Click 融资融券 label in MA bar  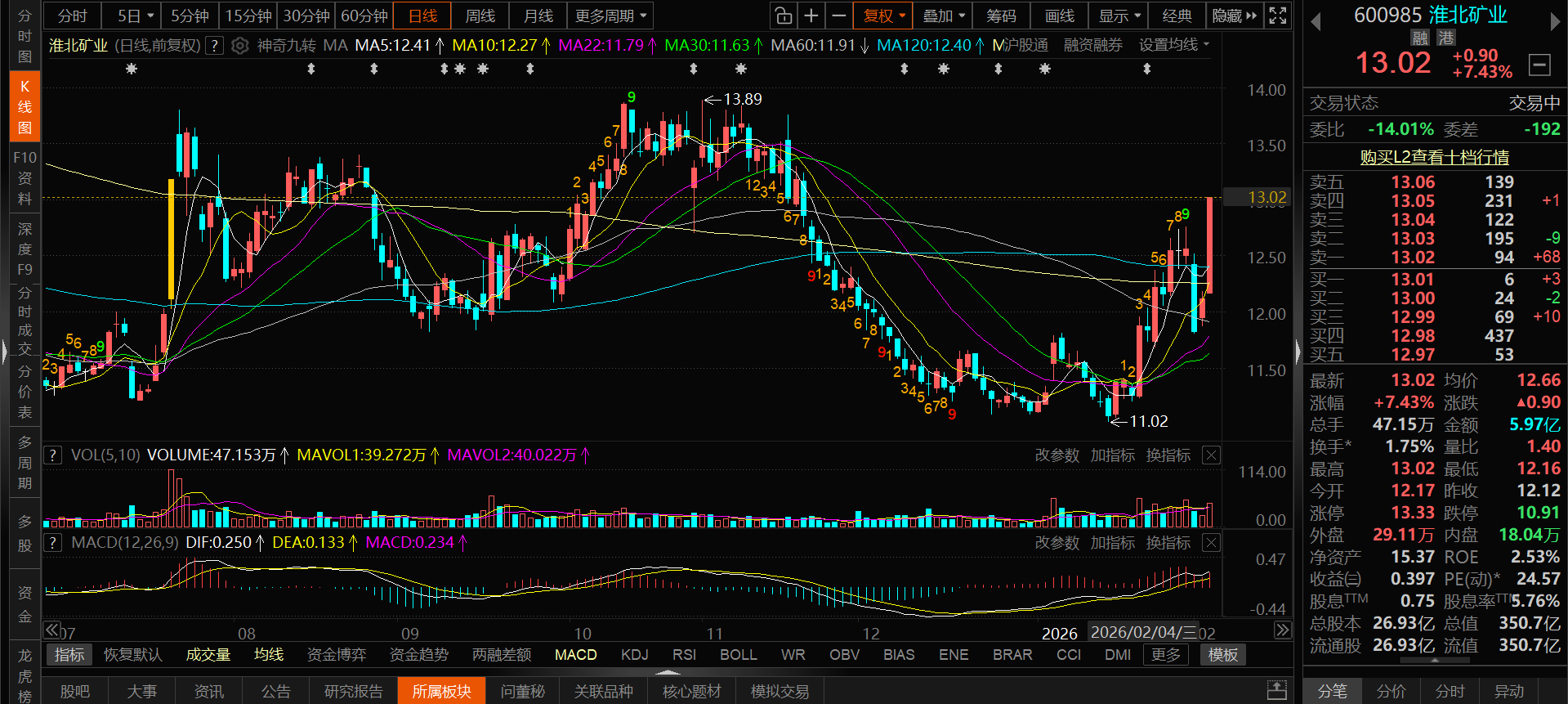pyautogui.click(x=1093, y=45)
